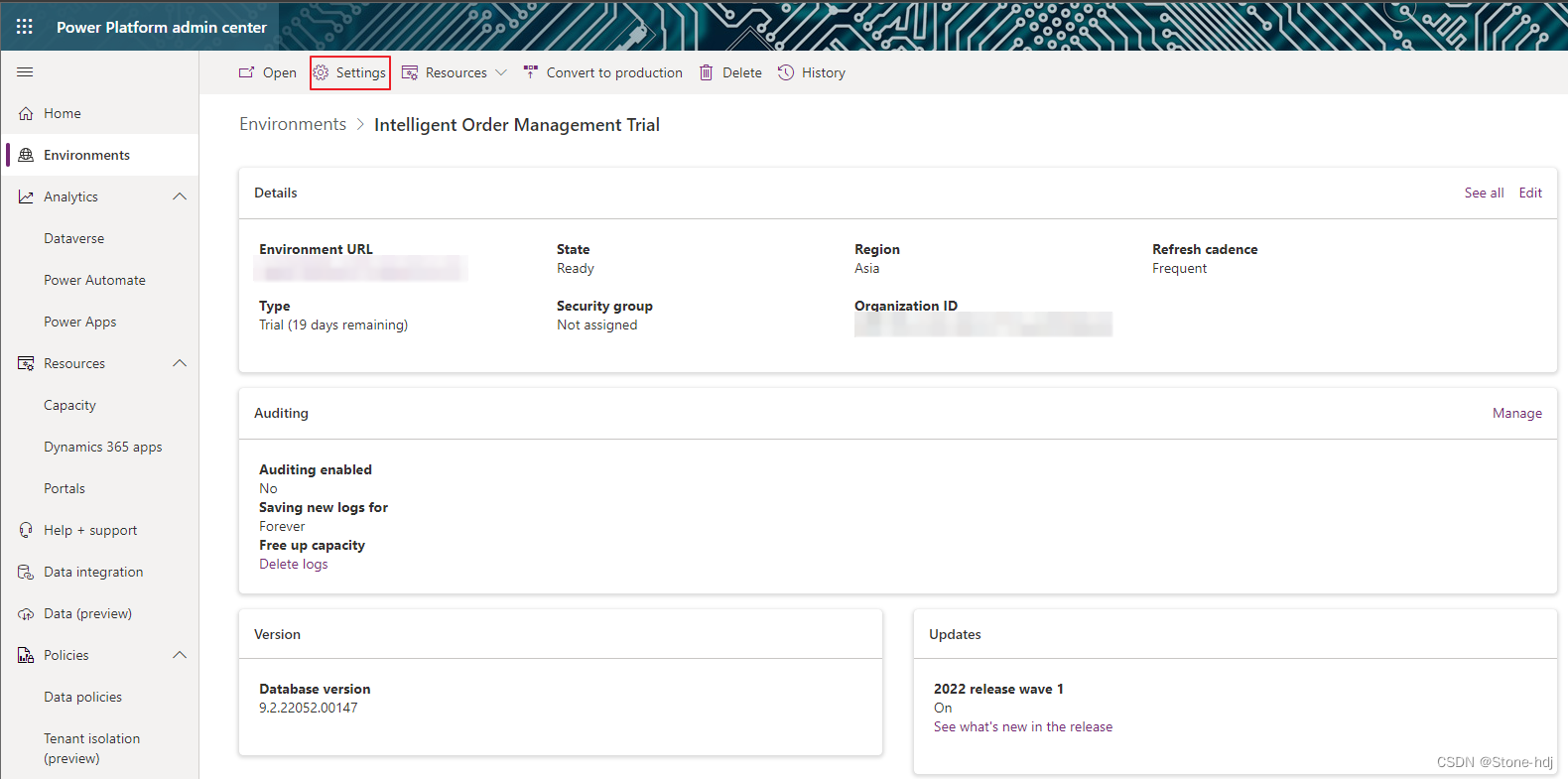The image size is (1568, 779).
Task: Click the Analytics chart icon
Action: point(26,196)
